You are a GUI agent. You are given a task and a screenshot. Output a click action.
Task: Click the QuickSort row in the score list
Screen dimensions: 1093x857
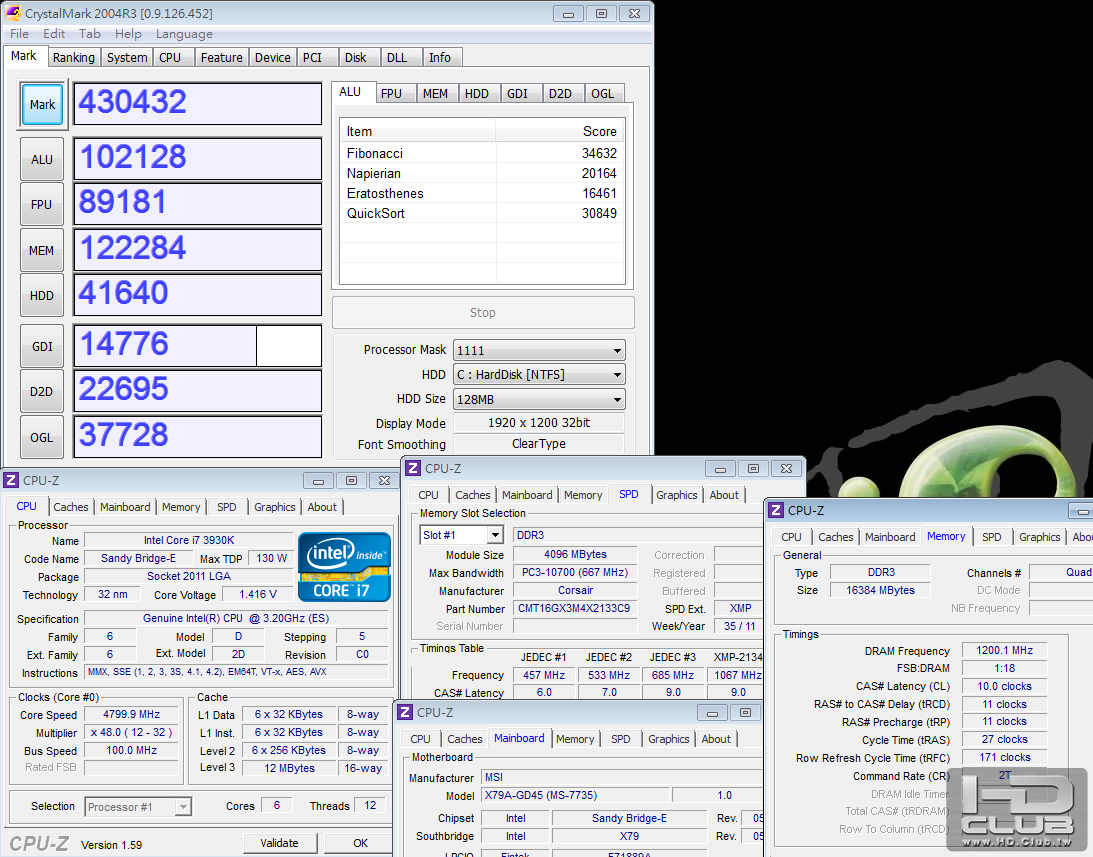pos(482,213)
